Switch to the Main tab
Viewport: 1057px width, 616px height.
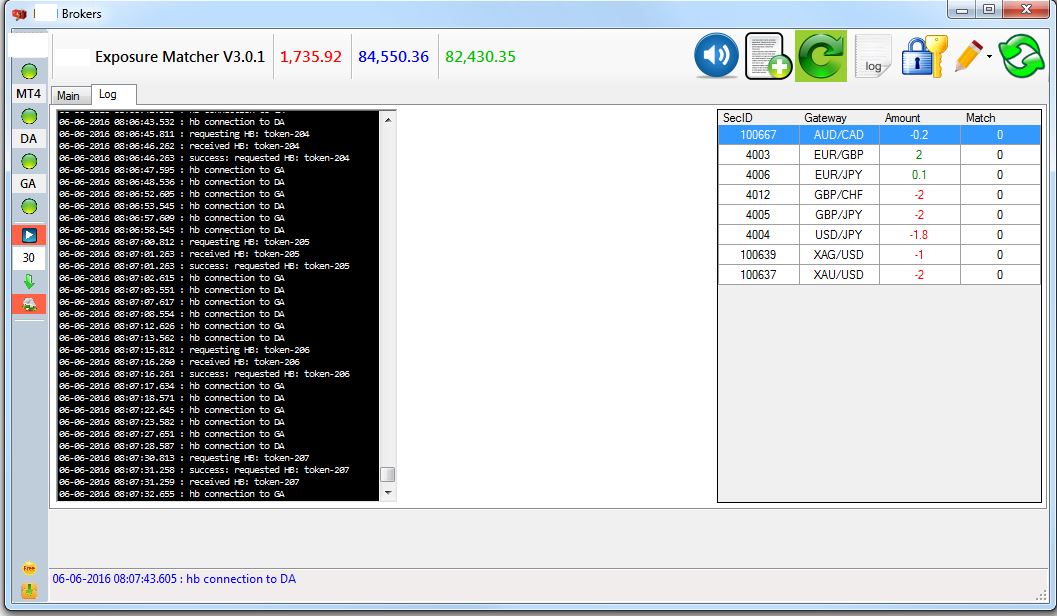pos(68,96)
